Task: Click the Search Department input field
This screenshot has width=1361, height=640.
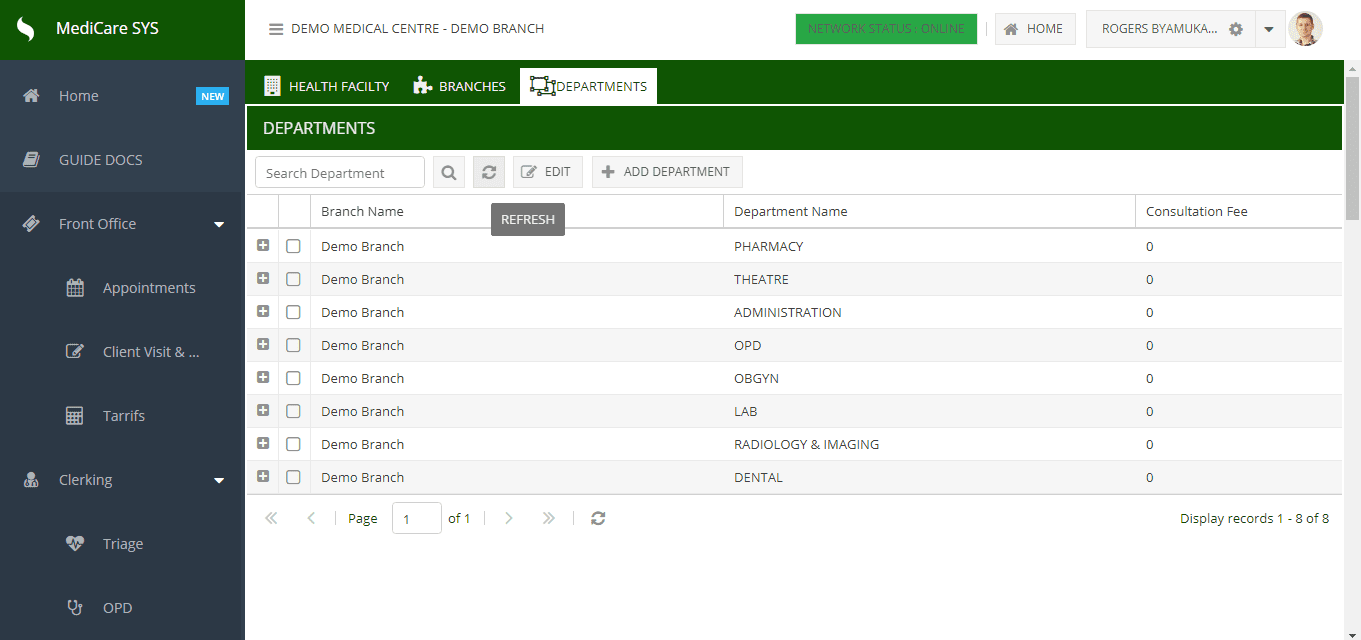Action: 340,173
